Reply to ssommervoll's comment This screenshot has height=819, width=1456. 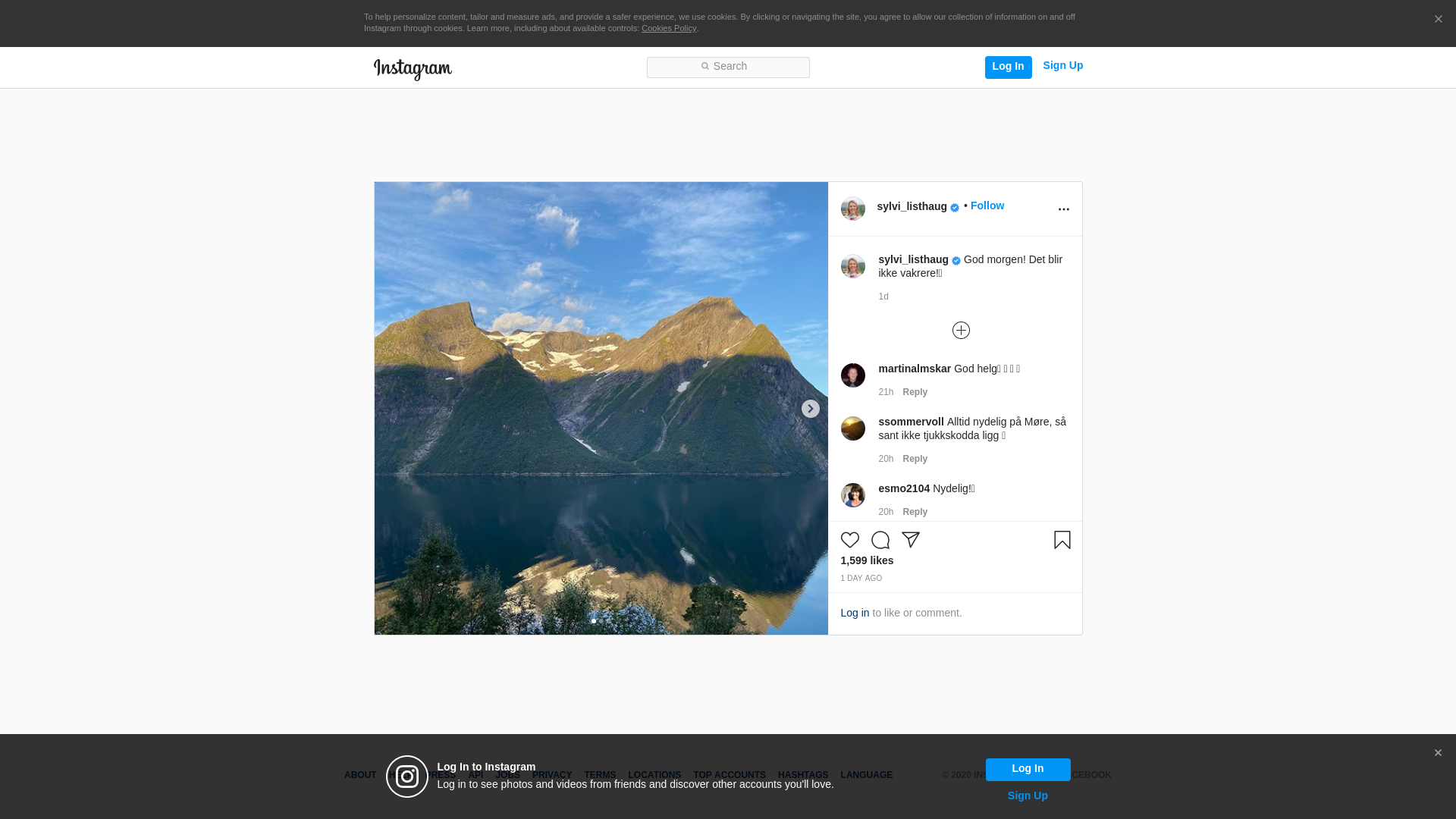915,460
